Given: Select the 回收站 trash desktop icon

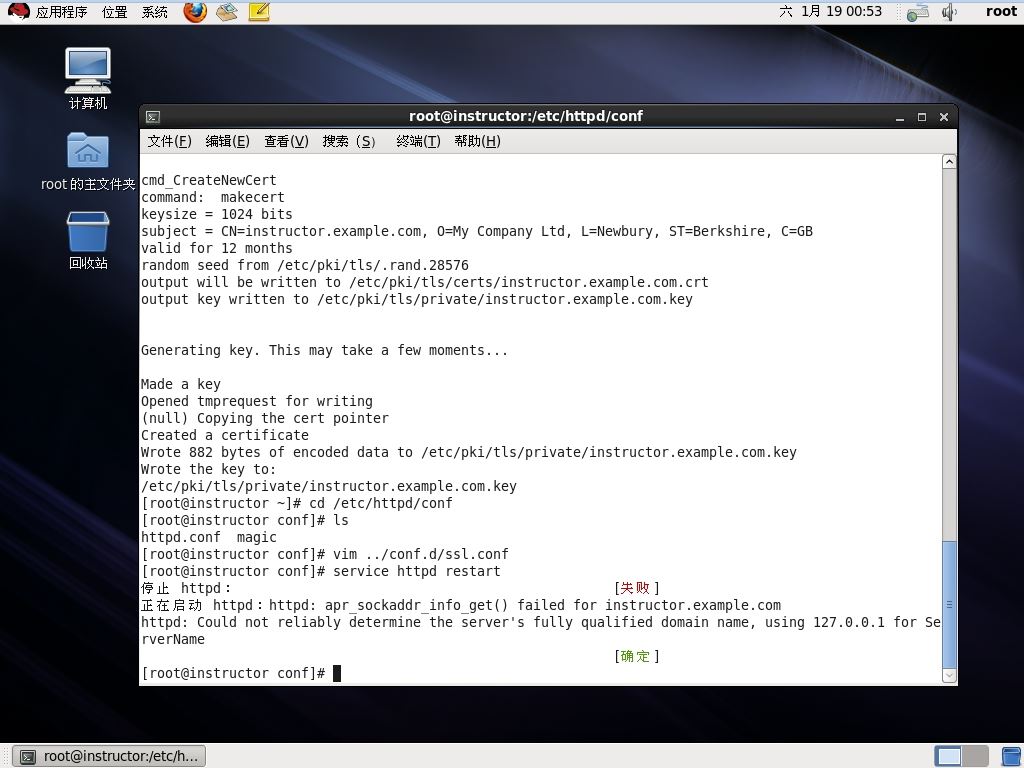Looking at the screenshot, I should coord(88,240).
